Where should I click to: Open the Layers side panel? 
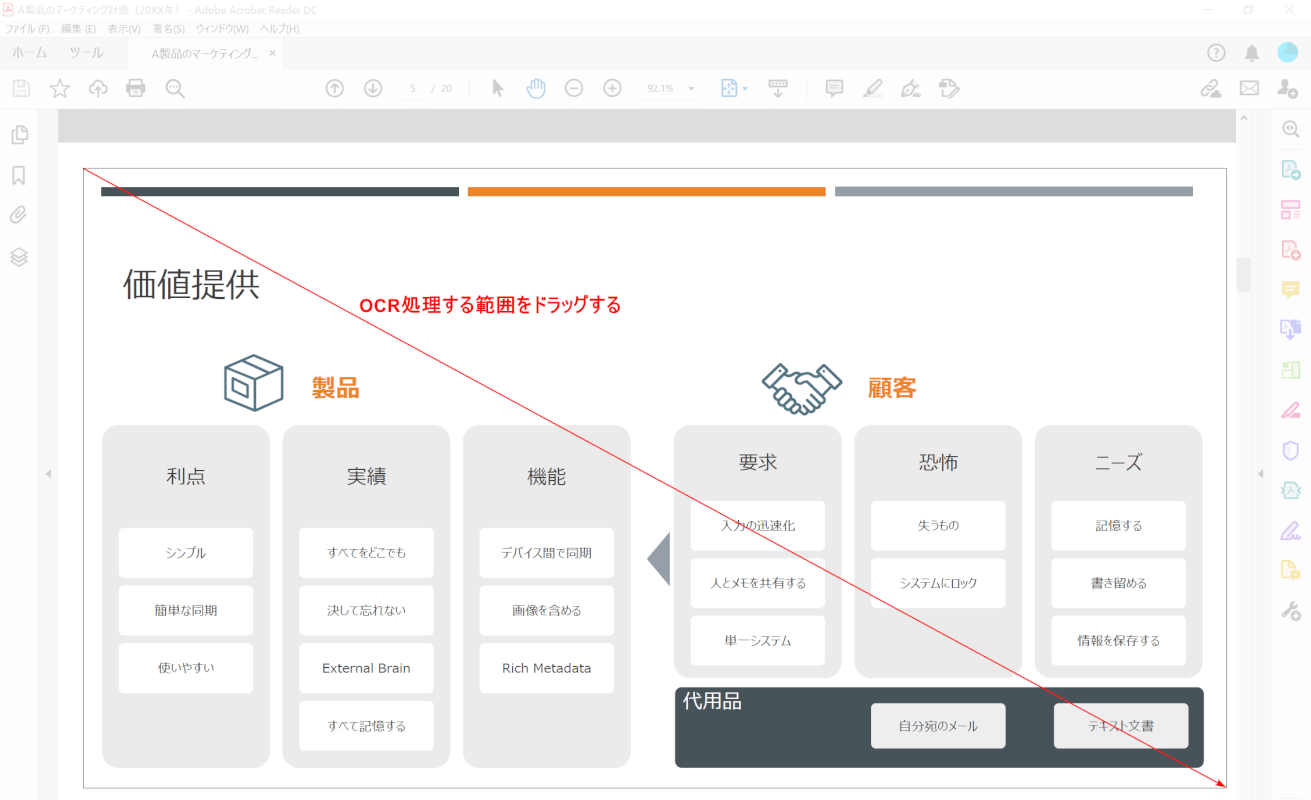coord(18,257)
